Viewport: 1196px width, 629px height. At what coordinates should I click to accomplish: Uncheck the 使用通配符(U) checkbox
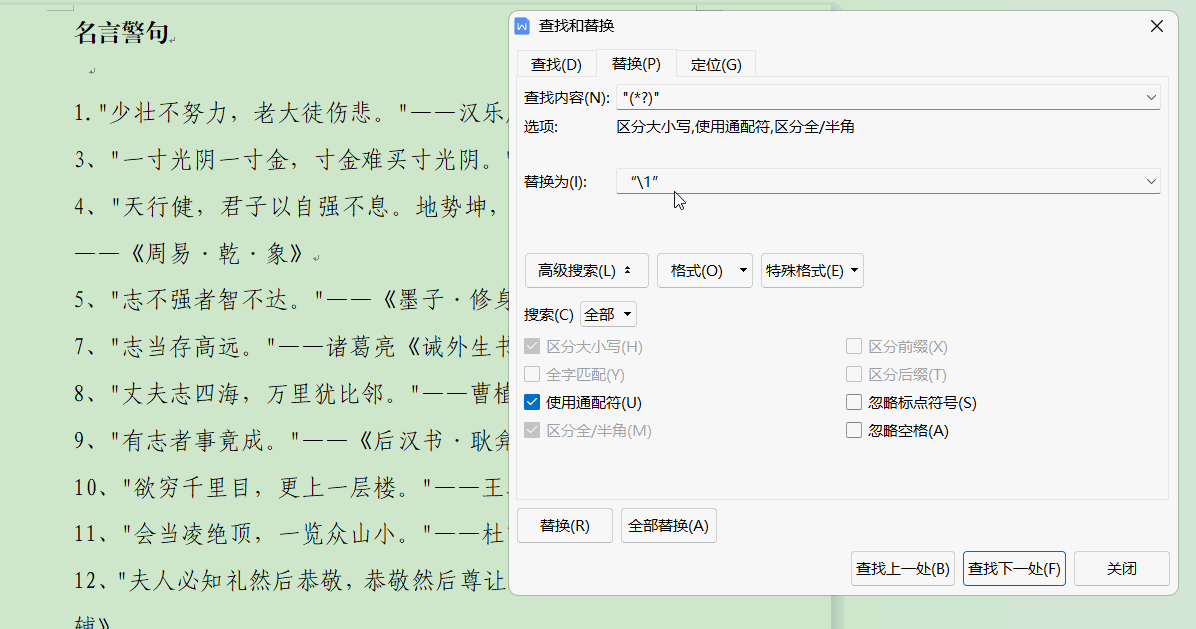click(x=532, y=403)
